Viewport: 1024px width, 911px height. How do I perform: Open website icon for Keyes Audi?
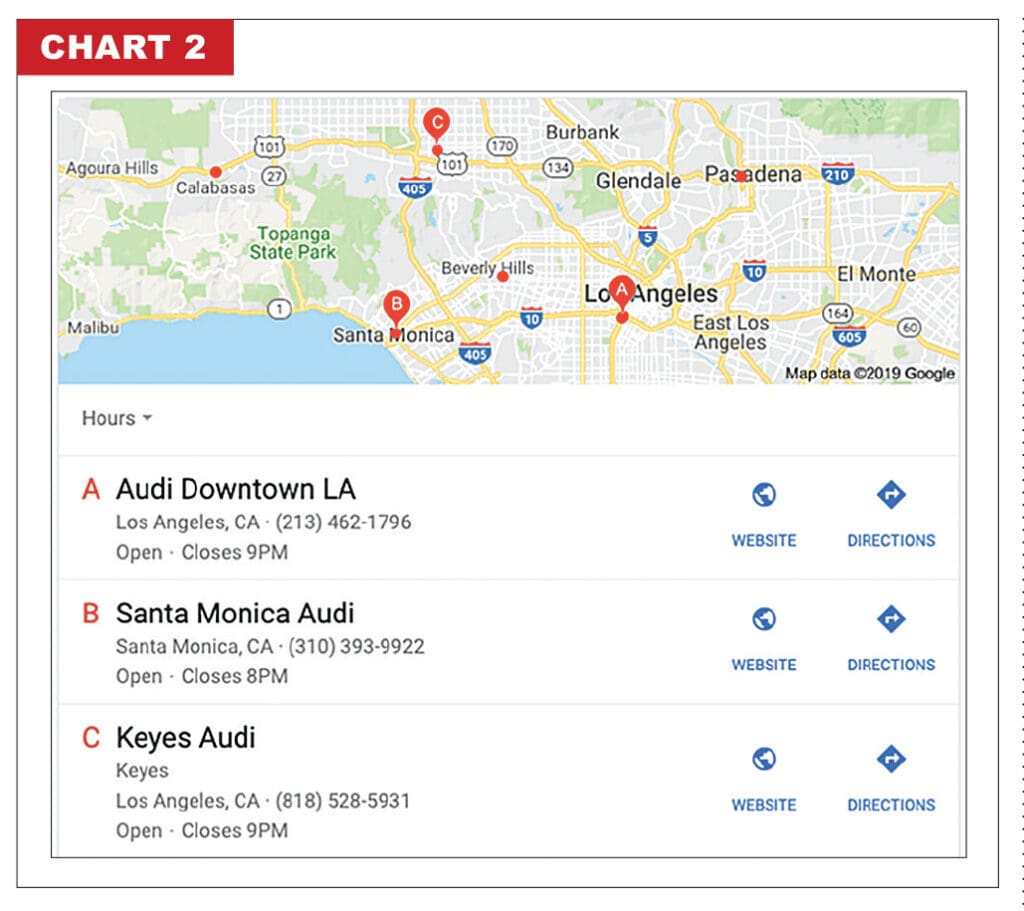[763, 759]
